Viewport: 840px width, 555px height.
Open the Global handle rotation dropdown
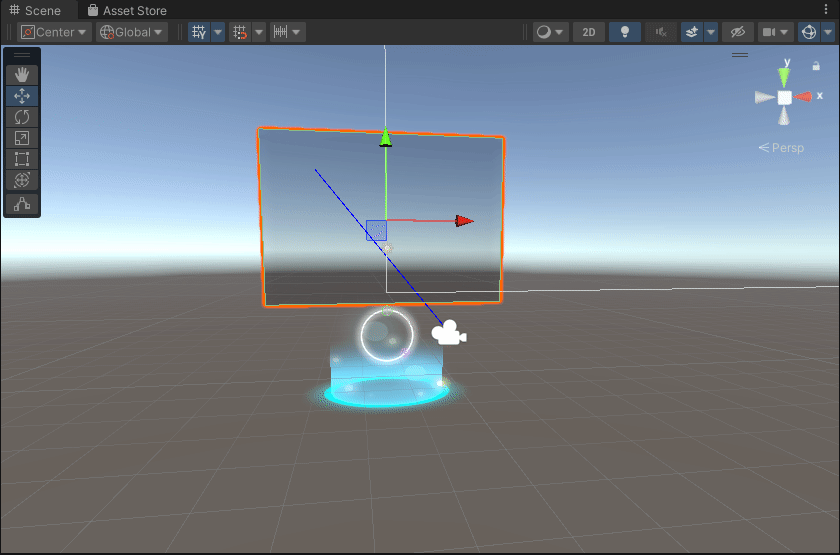[132, 32]
